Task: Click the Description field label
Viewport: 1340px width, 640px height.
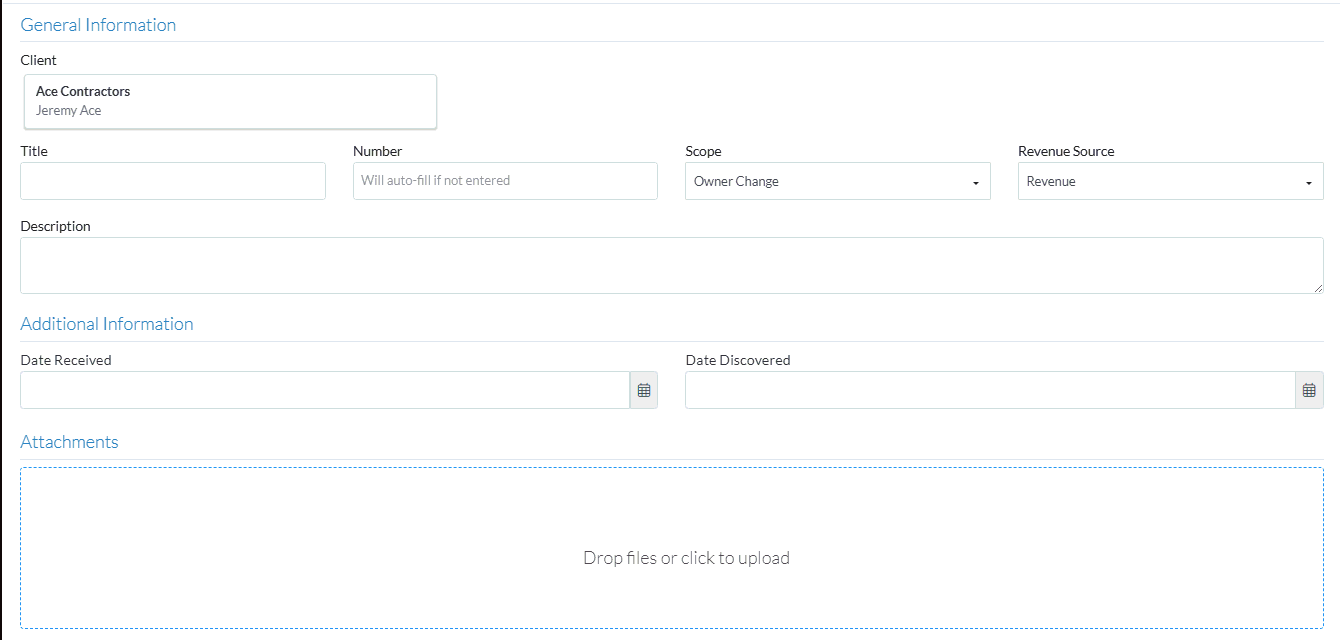Action: click(x=55, y=226)
